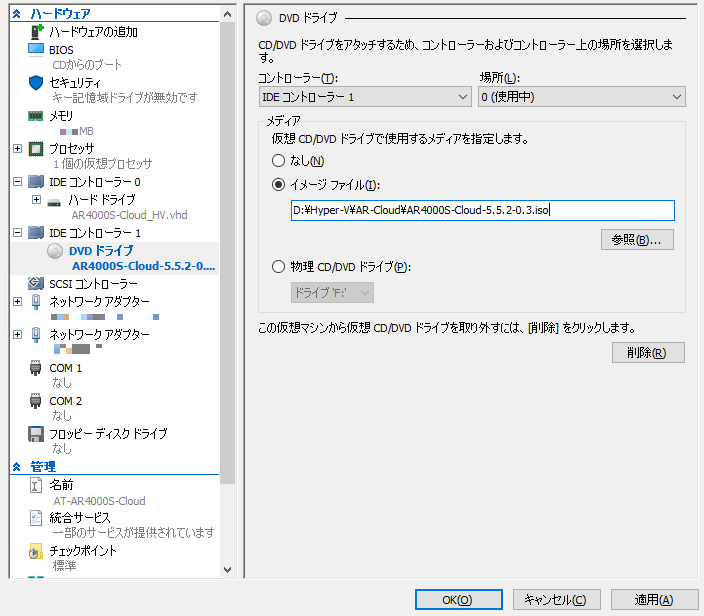Click the IDE コントローラー 0 icon
Viewport: 704px width, 616px height.
(36, 182)
